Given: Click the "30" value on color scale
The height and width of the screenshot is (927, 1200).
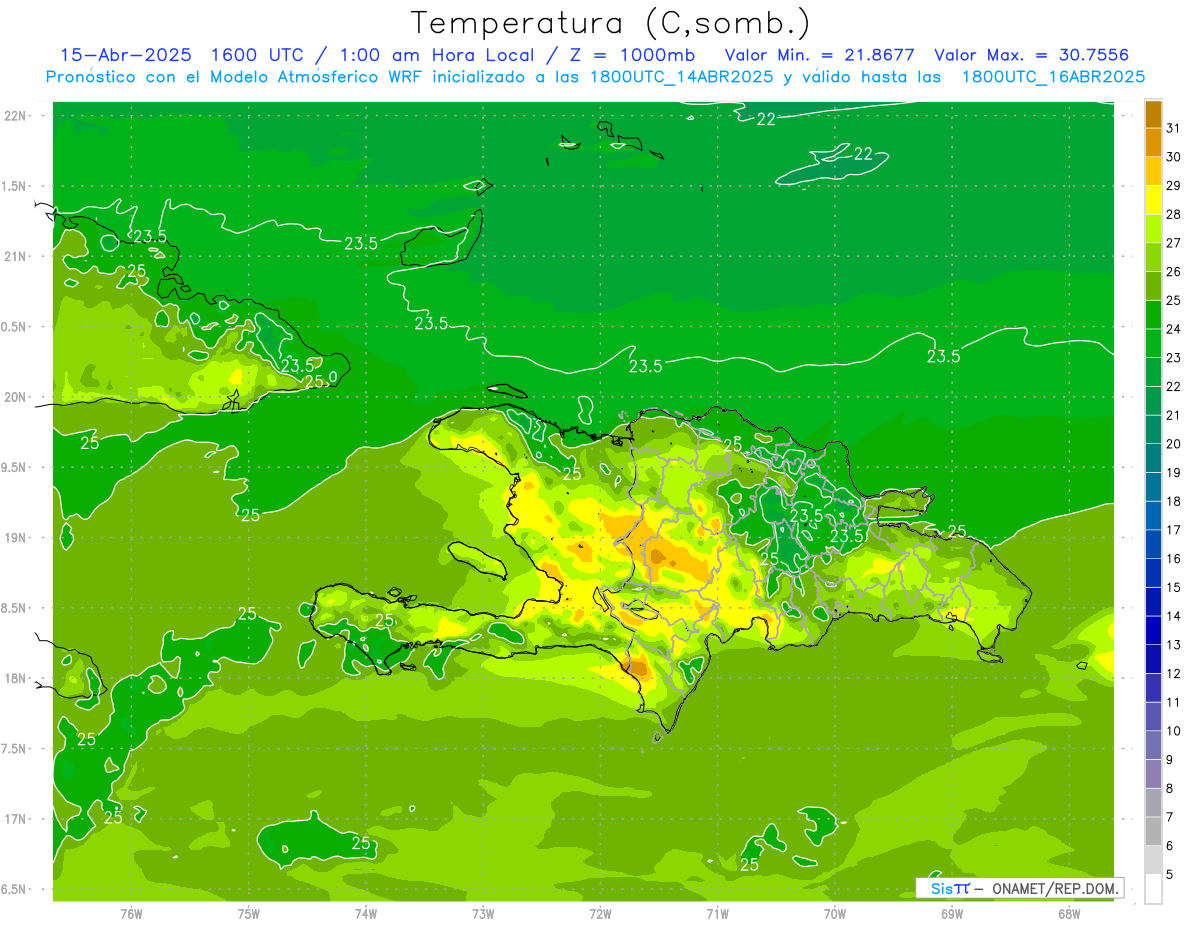Looking at the screenshot, I should point(1174,157).
